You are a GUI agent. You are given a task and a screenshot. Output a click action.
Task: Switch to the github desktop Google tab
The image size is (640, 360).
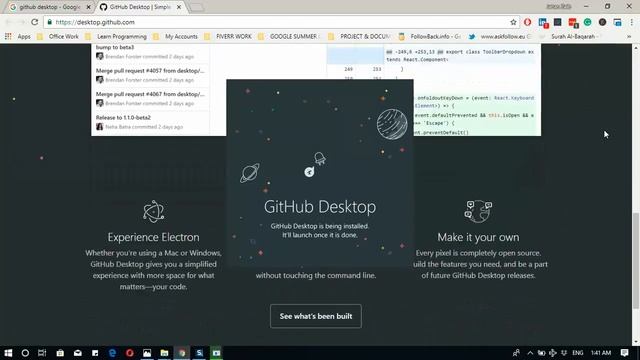pyautogui.click(x=49, y=7)
